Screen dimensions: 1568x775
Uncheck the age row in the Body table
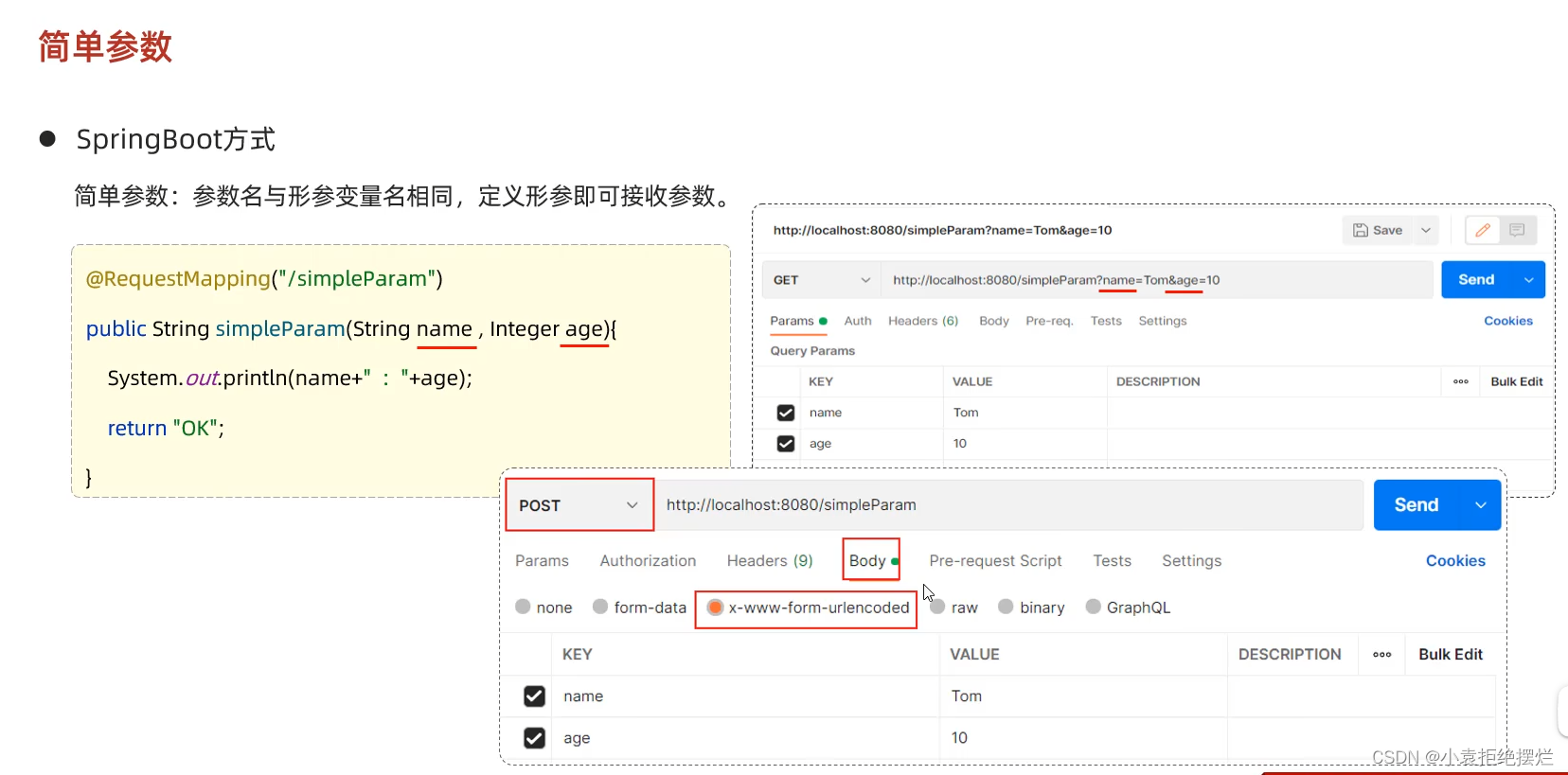[x=534, y=738]
